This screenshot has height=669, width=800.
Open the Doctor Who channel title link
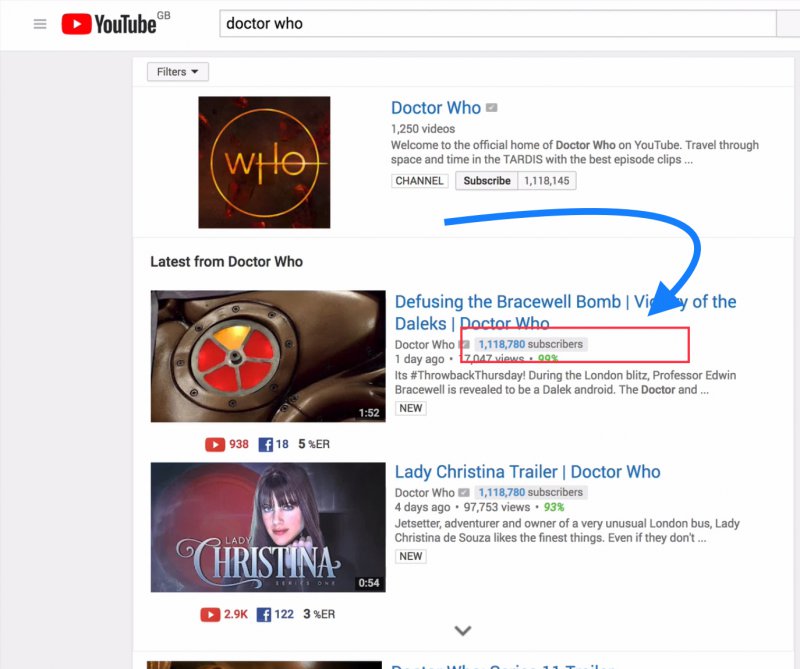pos(436,108)
